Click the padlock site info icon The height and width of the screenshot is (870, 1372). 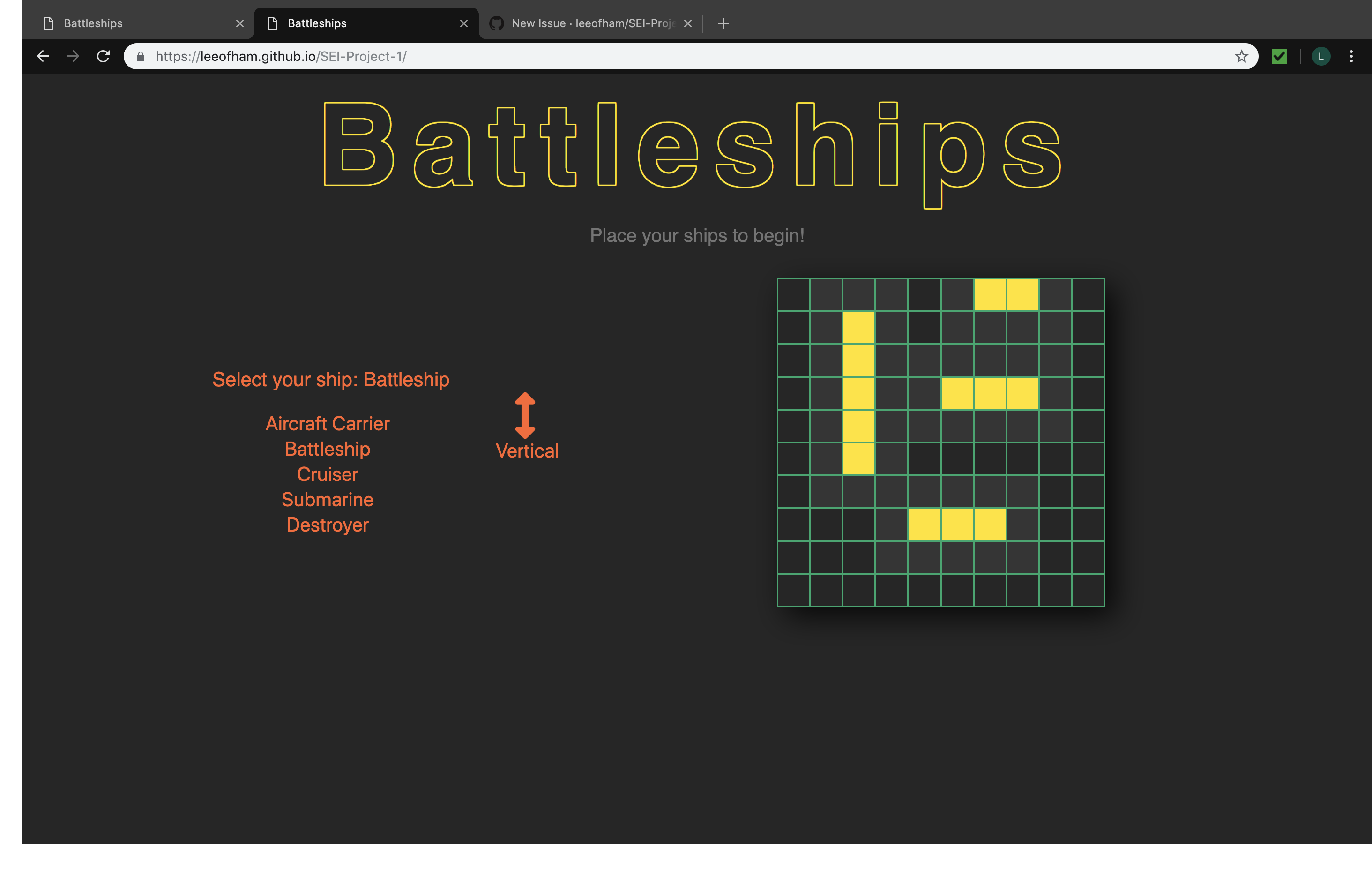(141, 56)
